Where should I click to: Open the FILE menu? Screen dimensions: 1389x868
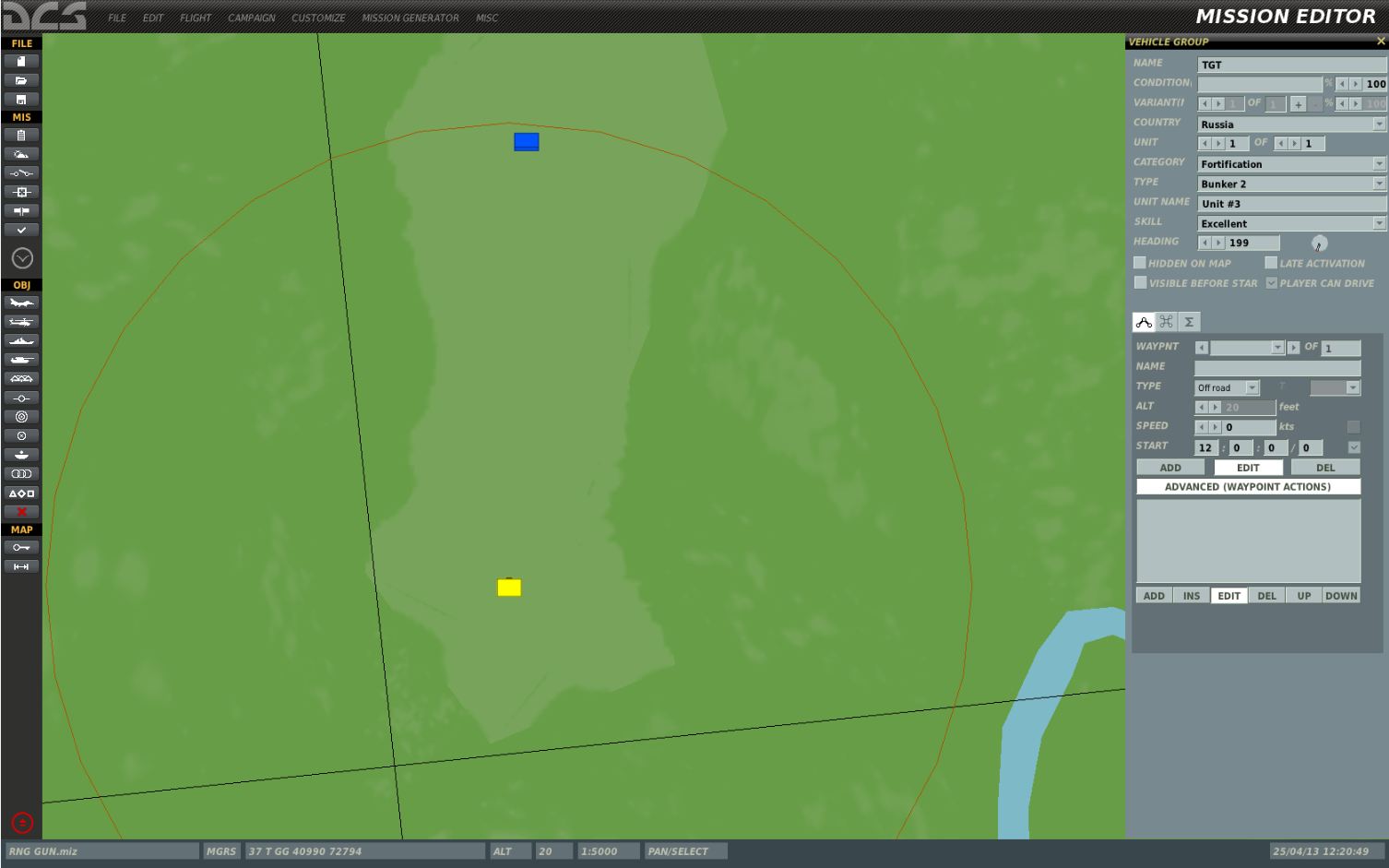click(117, 18)
